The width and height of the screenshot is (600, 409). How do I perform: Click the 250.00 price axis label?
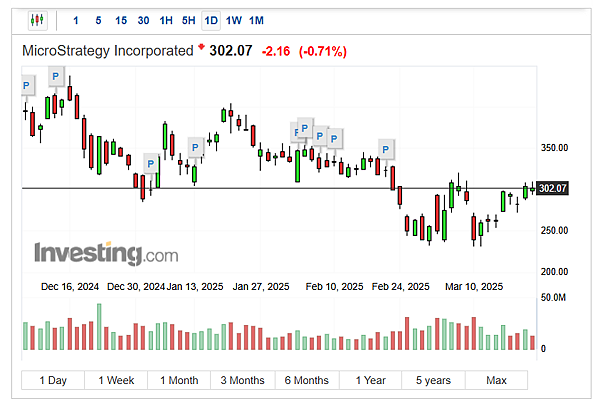[554, 230]
